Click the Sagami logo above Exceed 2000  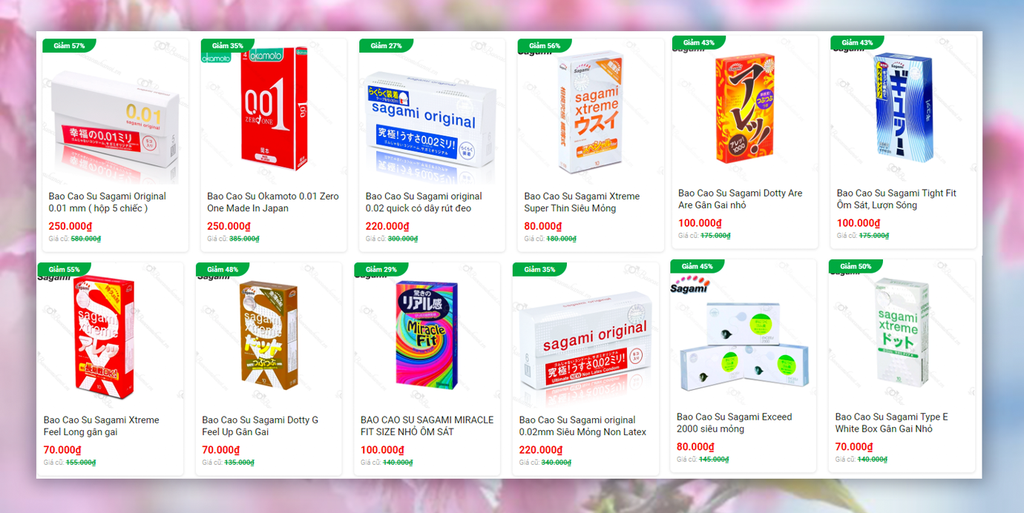(x=690, y=285)
